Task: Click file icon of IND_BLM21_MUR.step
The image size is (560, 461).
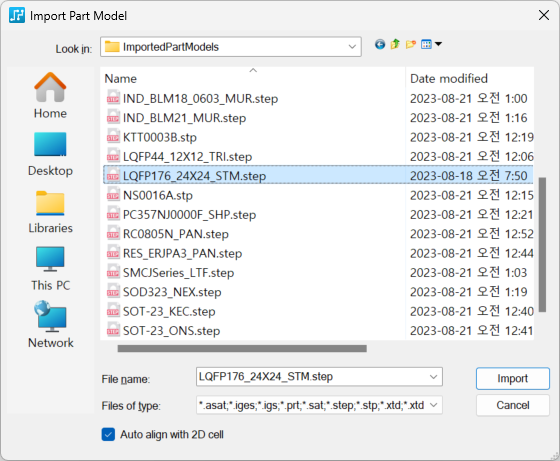Action: point(113,117)
